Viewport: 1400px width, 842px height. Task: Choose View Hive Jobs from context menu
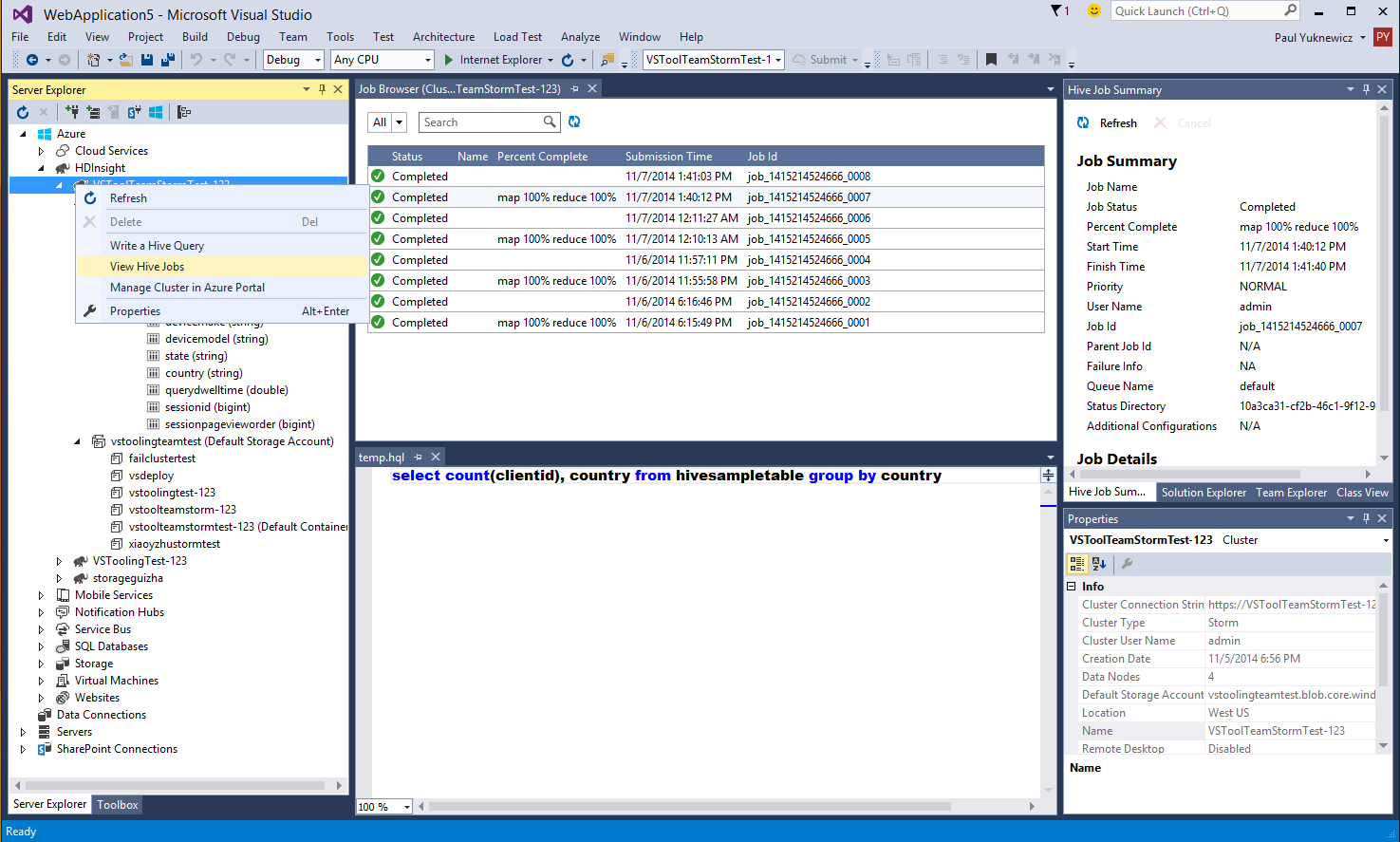pos(147,267)
